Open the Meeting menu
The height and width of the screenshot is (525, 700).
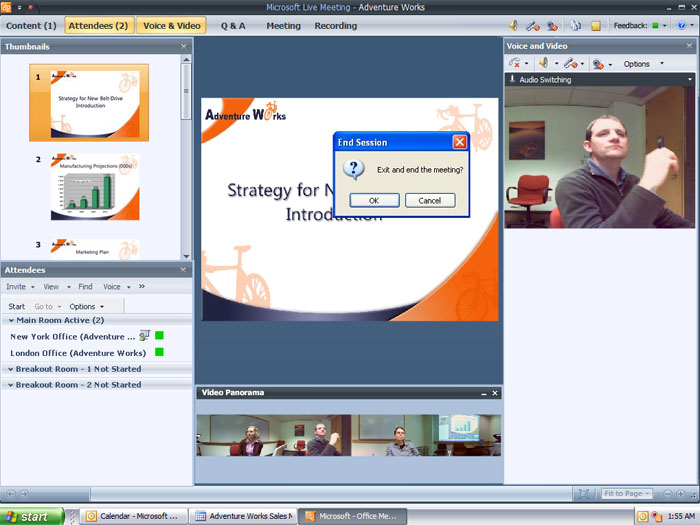tap(283, 26)
